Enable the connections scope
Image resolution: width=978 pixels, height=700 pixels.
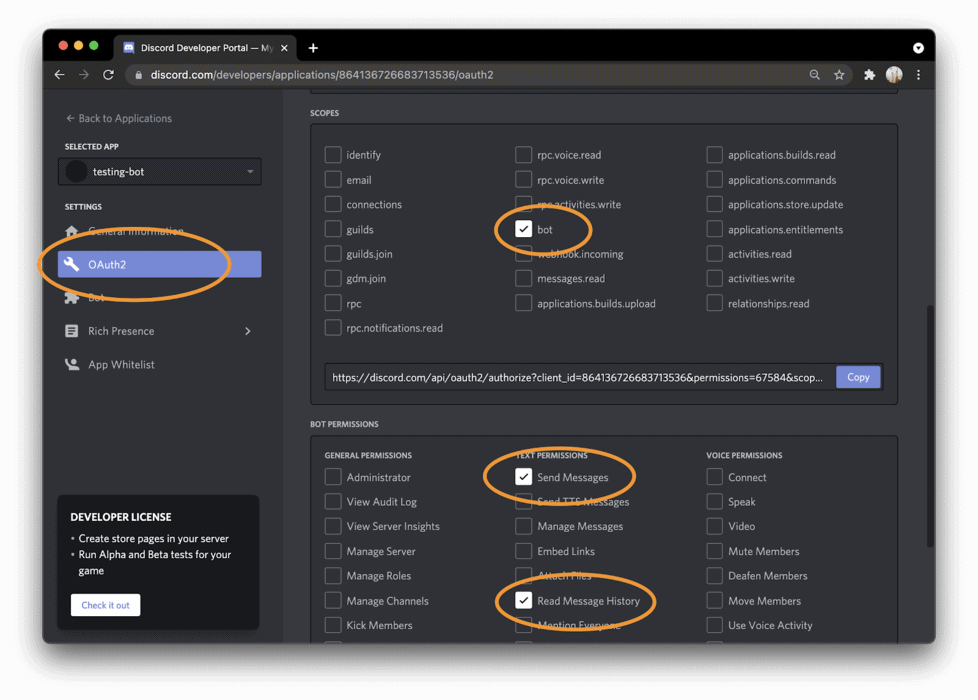(x=333, y=204)
